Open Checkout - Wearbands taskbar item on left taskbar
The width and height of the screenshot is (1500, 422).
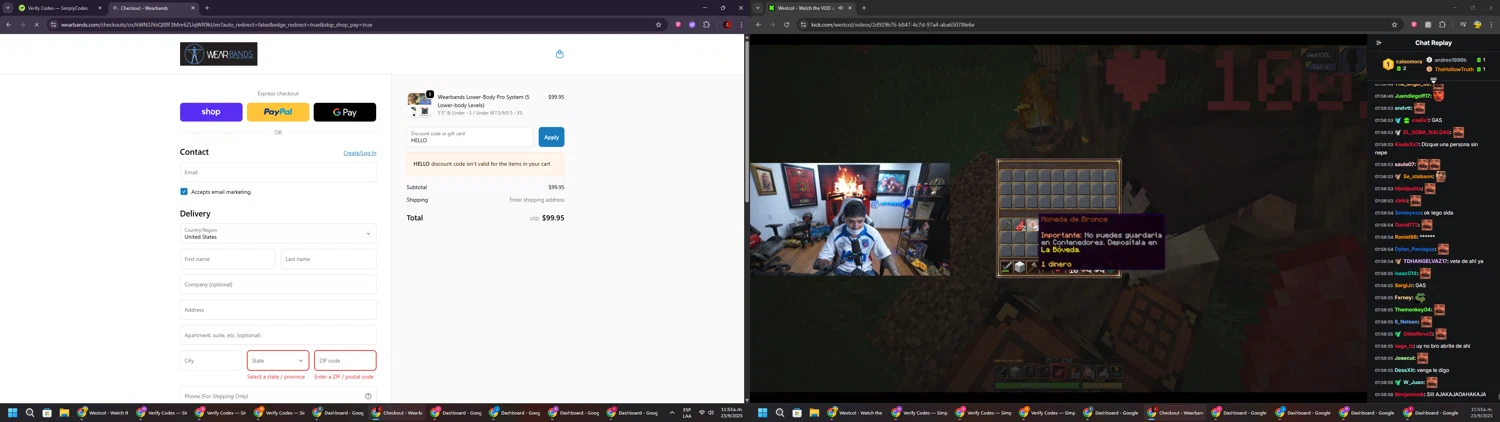[x=398, y=412]
